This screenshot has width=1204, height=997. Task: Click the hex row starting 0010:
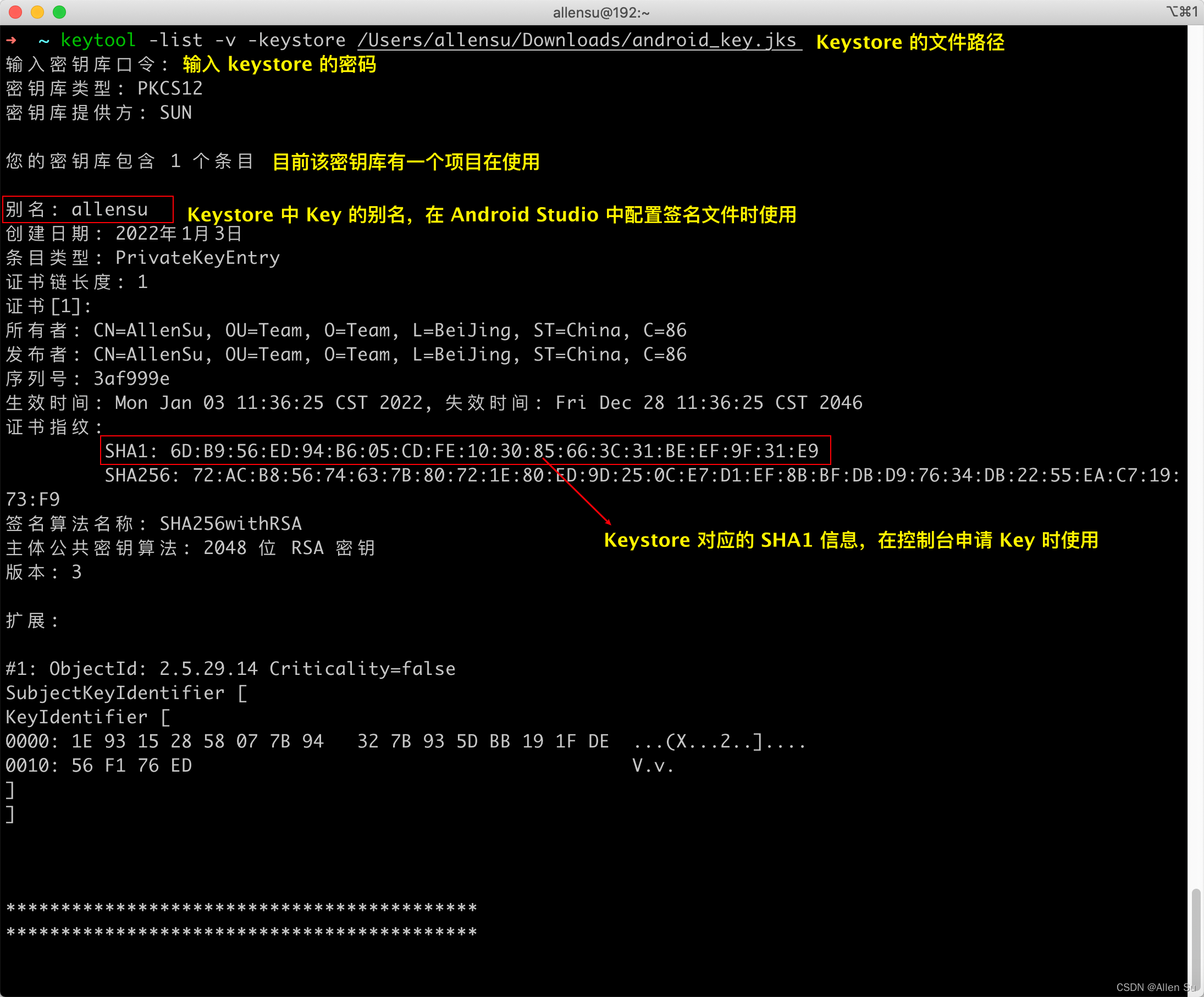[x=340, y=766]
